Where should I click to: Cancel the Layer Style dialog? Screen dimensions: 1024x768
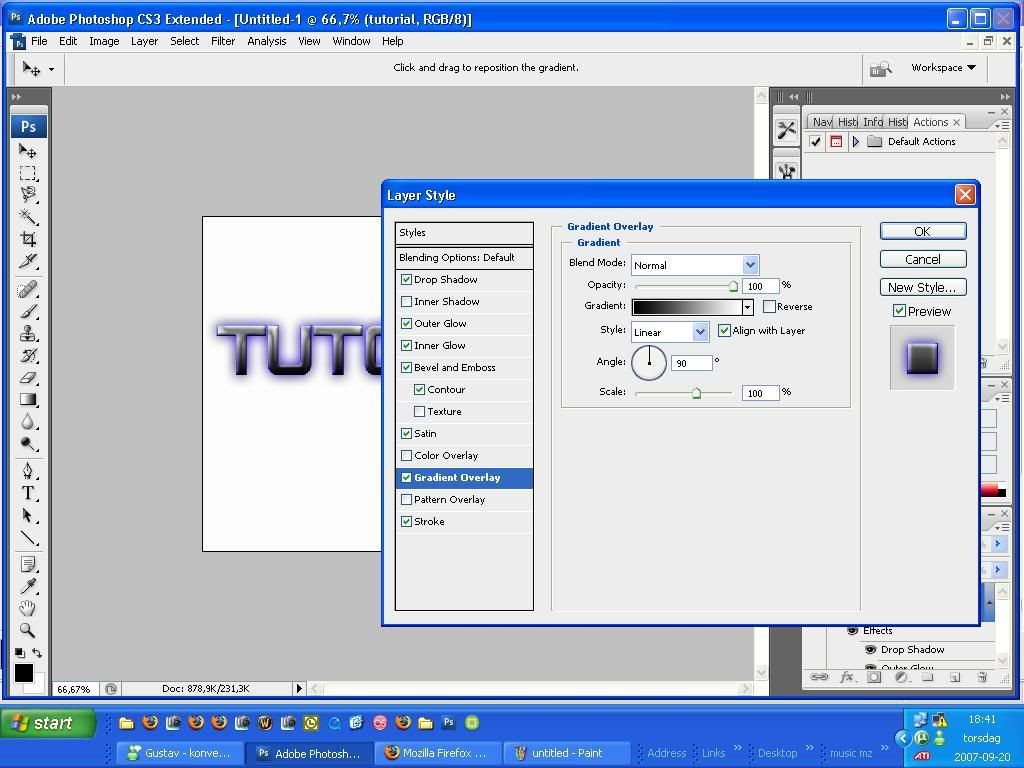923,259
